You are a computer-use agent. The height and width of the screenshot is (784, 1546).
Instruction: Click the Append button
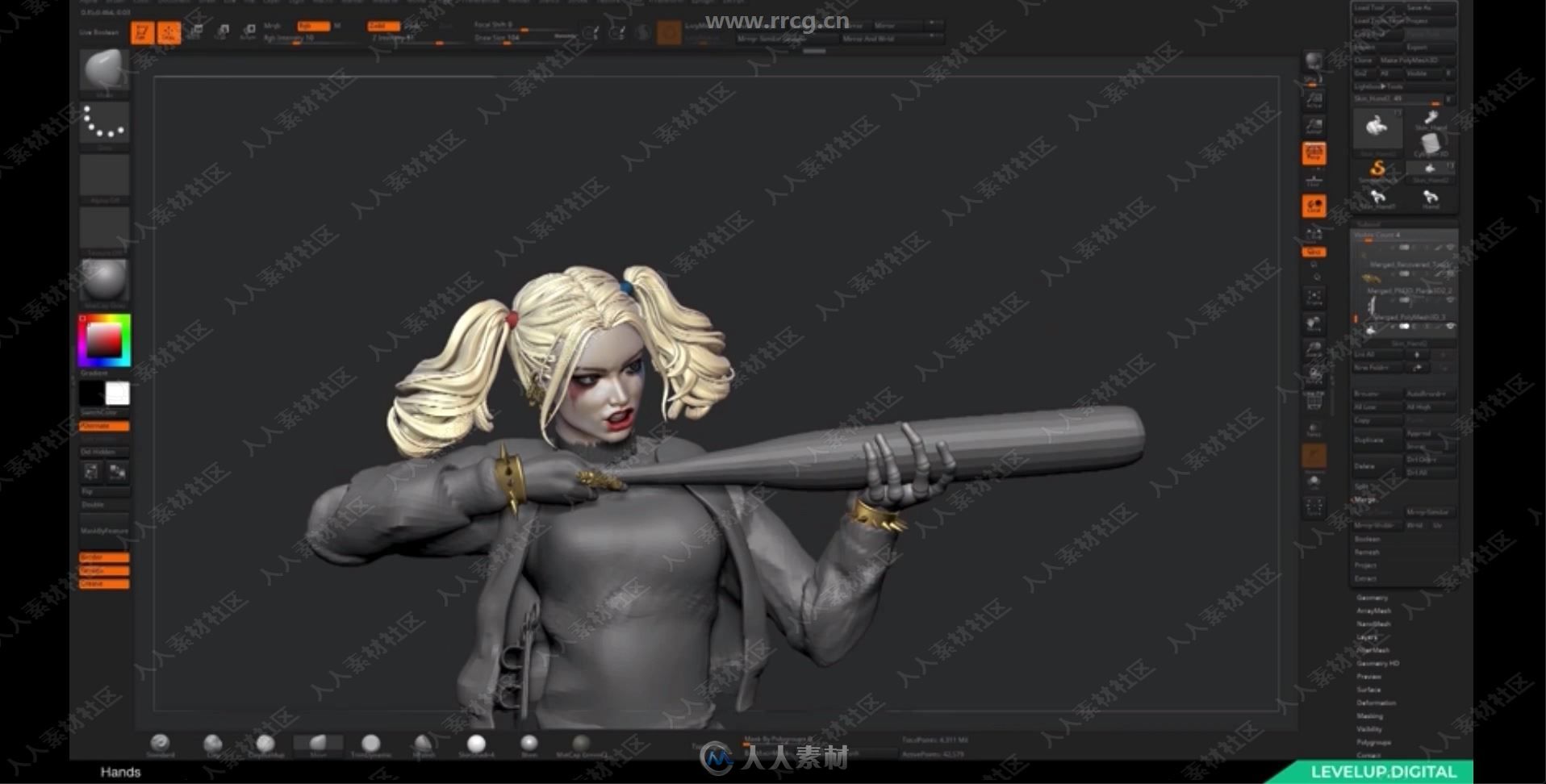point(1430,433)
